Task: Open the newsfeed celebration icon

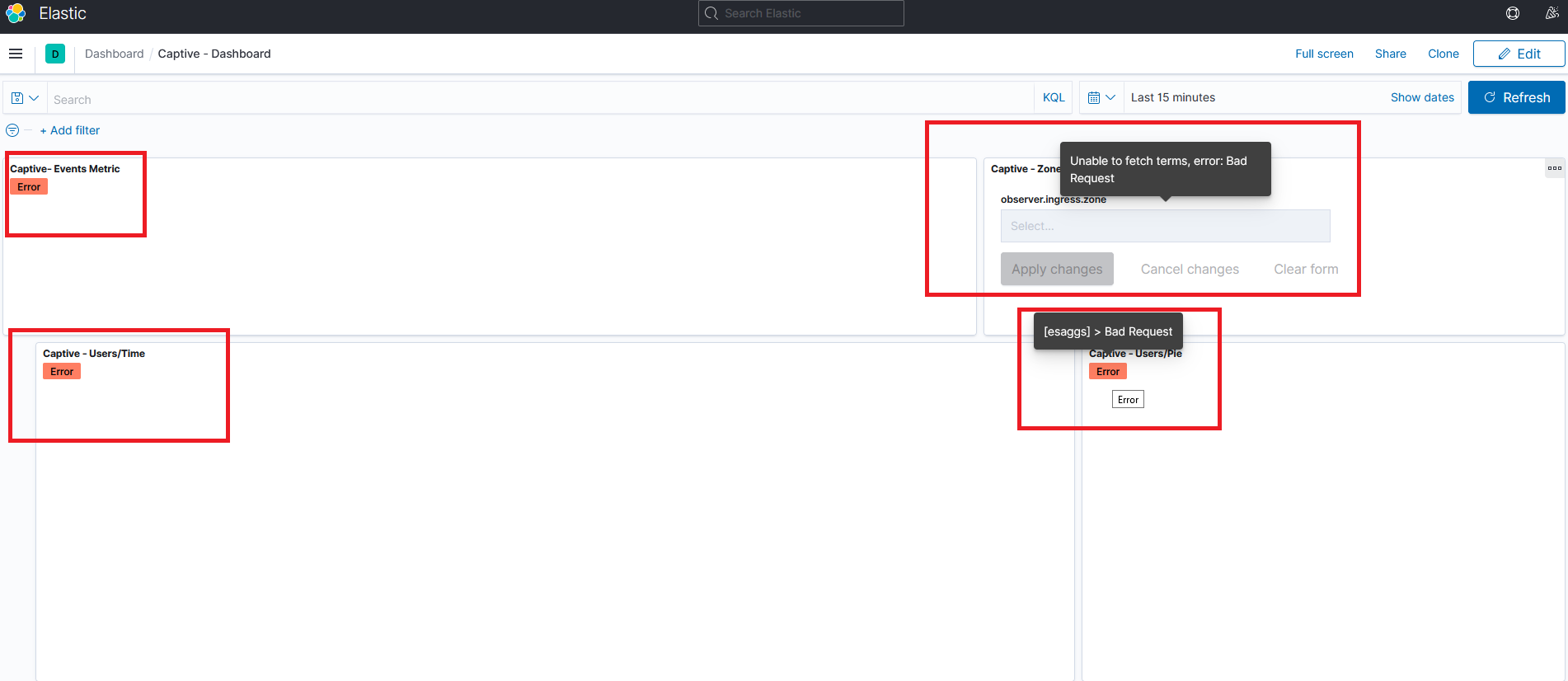Action: [1552, 13]
